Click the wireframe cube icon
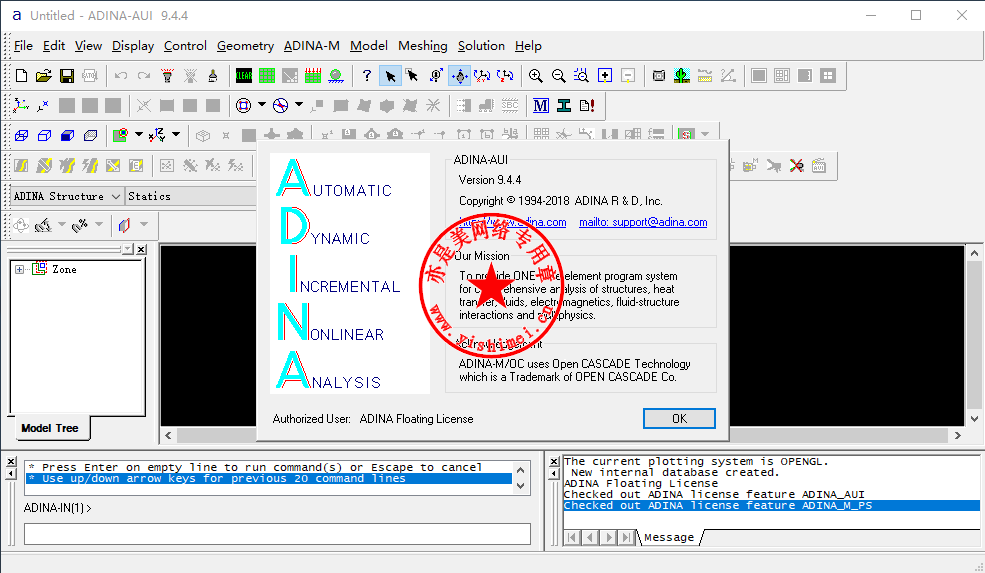985x573 pixels. [21, 135]
